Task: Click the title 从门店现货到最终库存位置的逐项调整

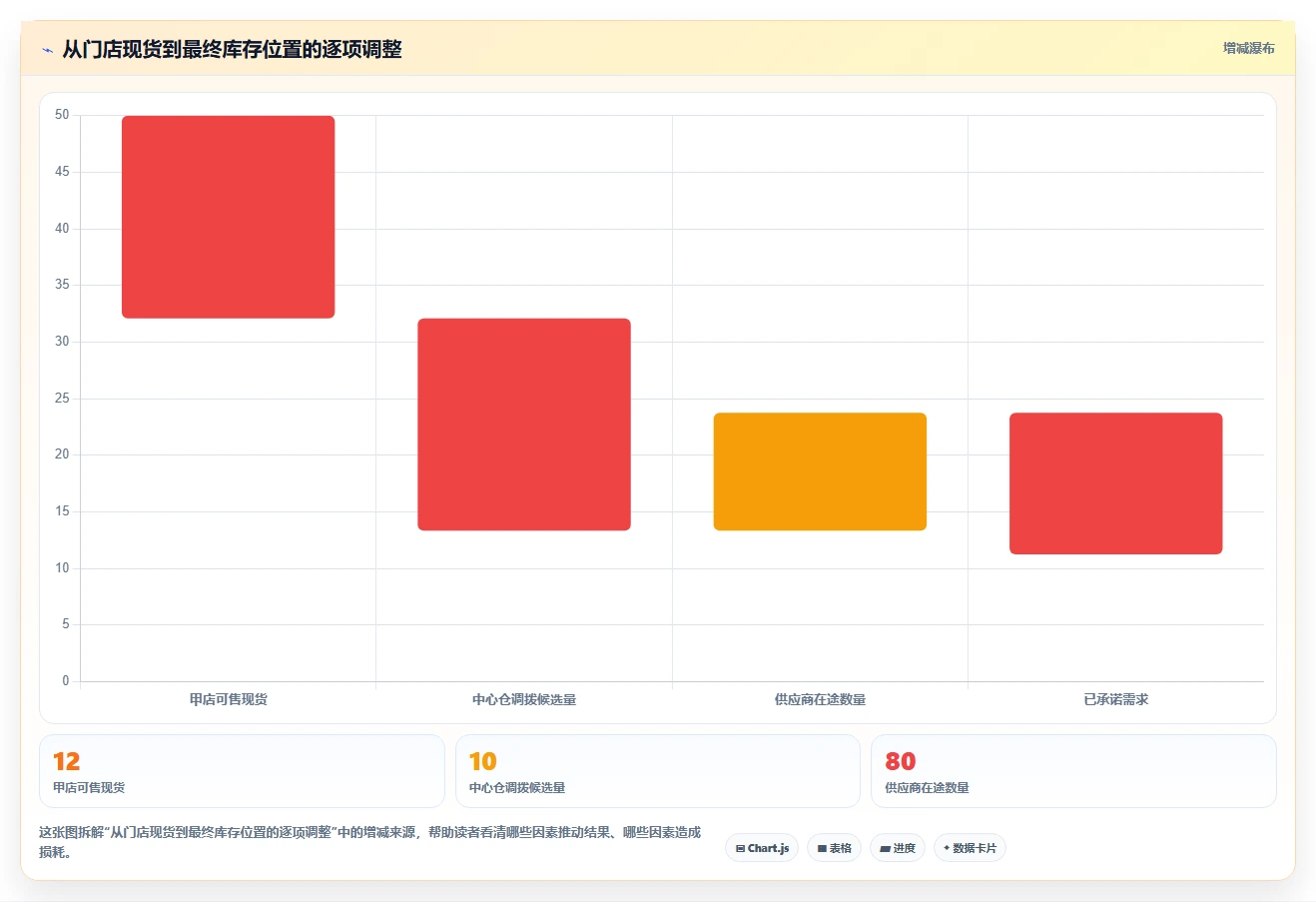Action: click(x=232, y=49)
